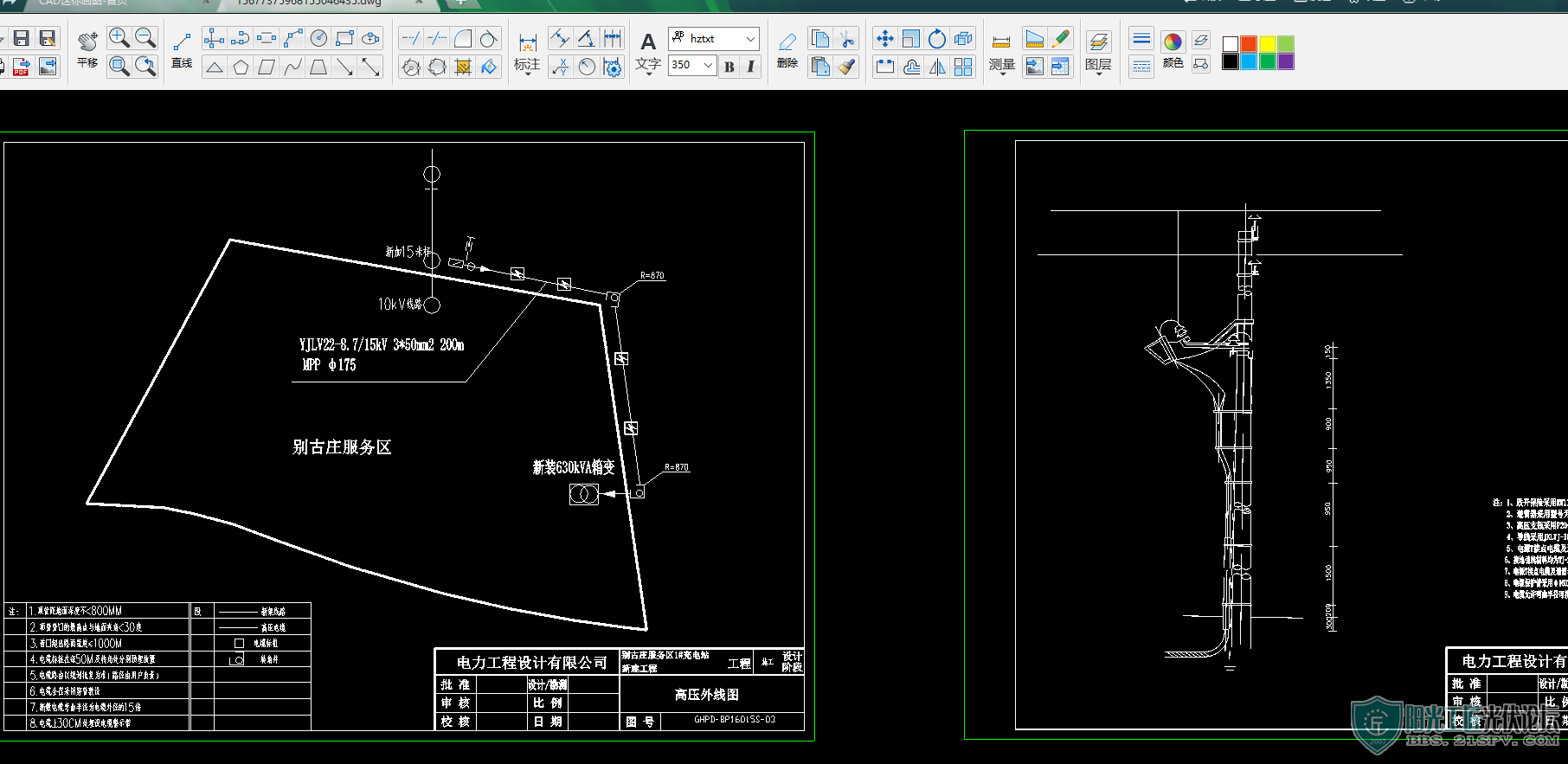Select the 直线 line tool

pos(182,50)
